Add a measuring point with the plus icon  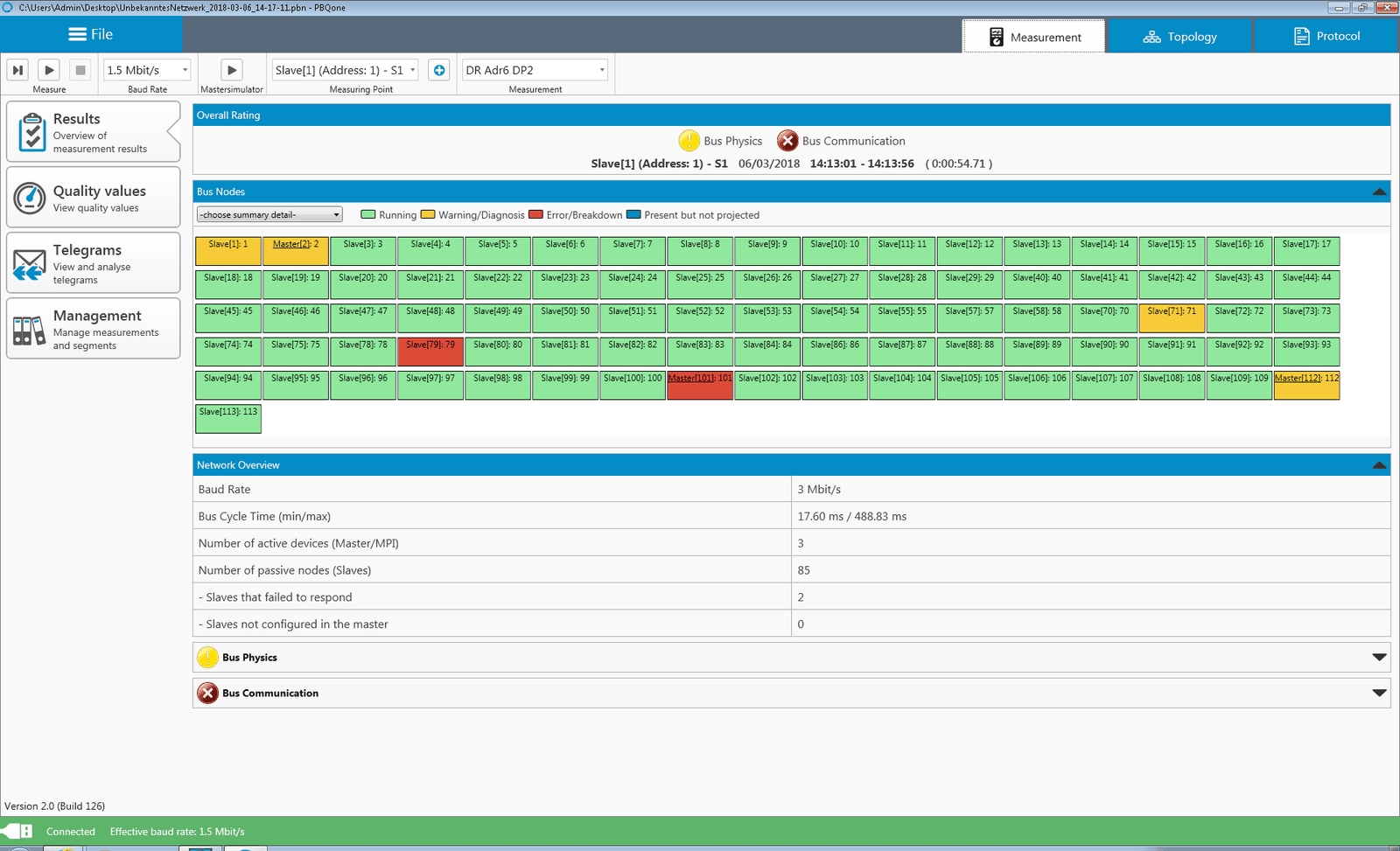point(439,70)
